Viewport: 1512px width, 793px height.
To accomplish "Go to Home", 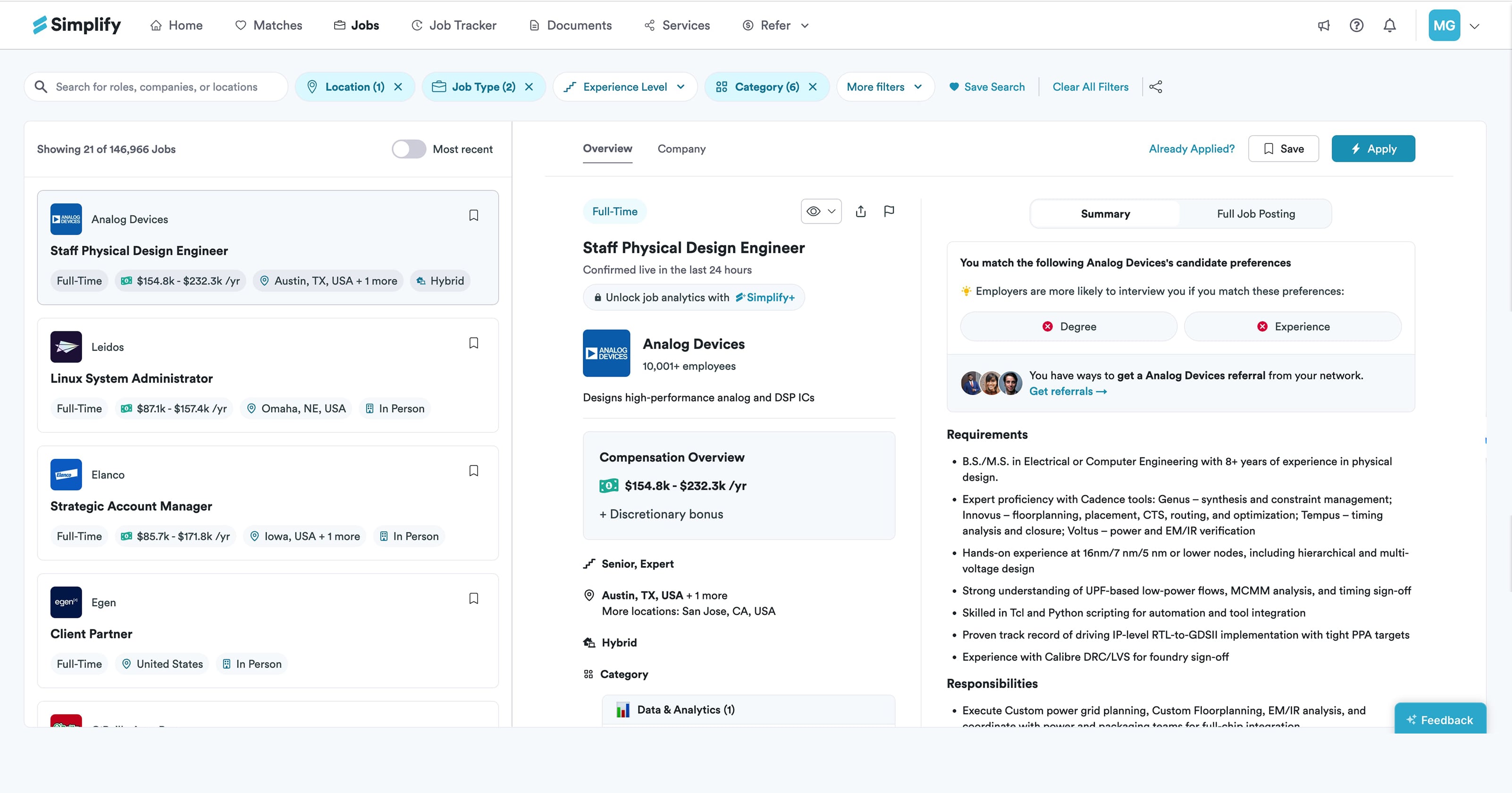I will point(176,25).
